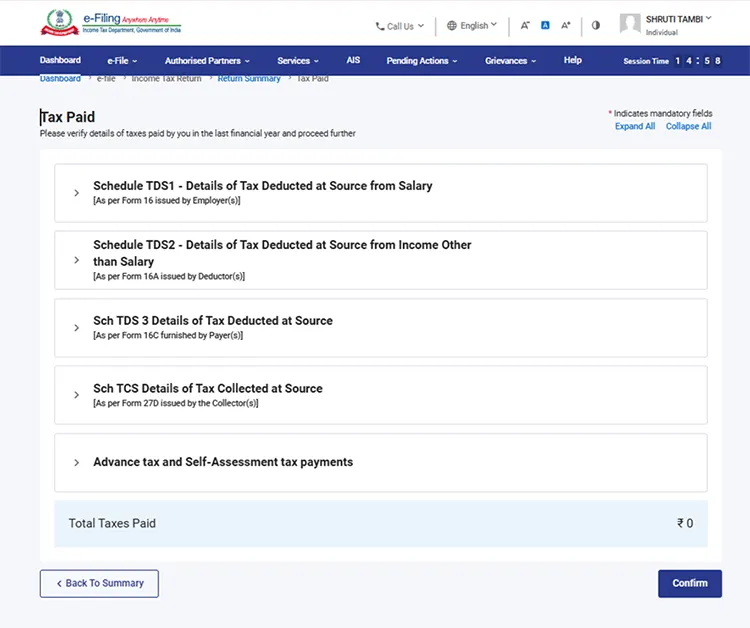The image size is (750, 628).
Task: Click the Session Time counter
Action: coord(672,61)
